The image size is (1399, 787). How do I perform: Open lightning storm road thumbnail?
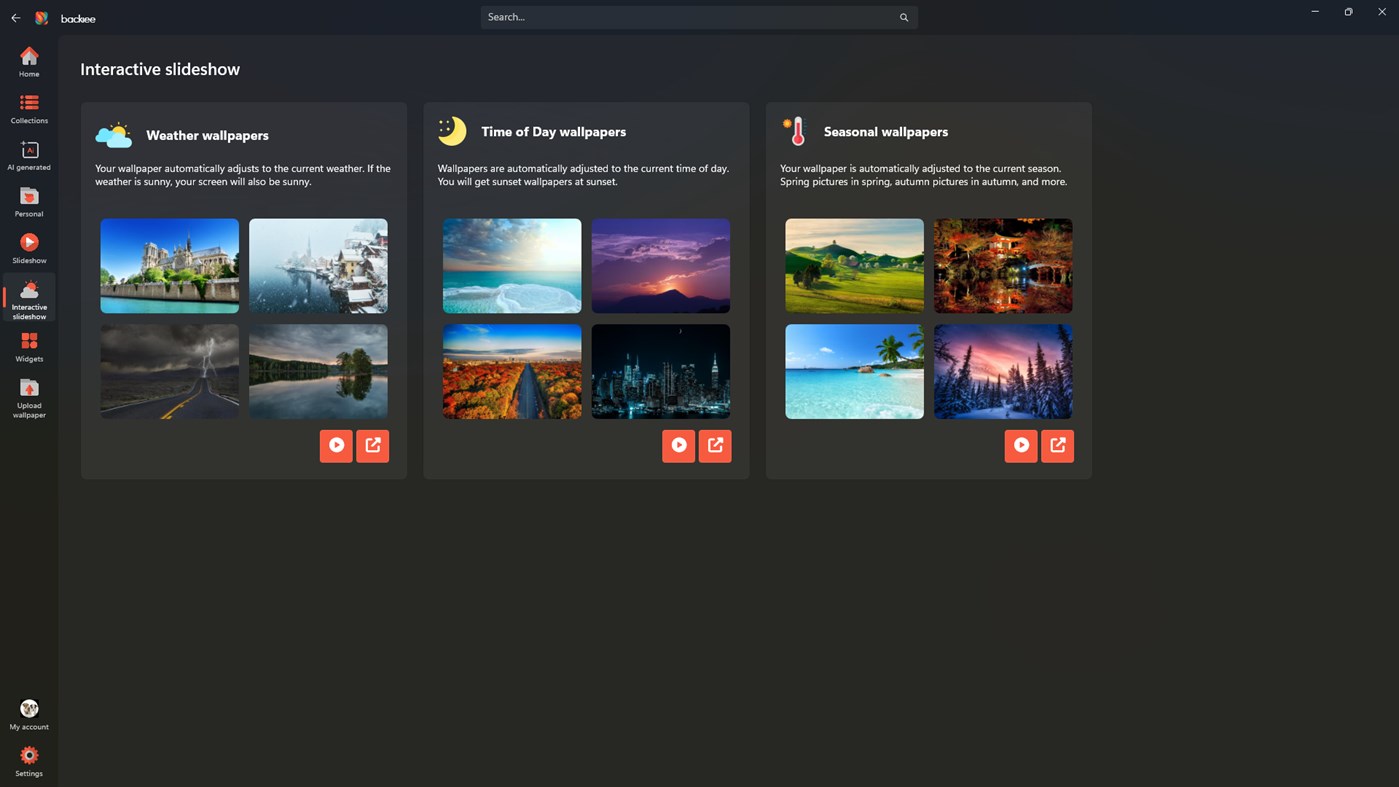[170, 371]
